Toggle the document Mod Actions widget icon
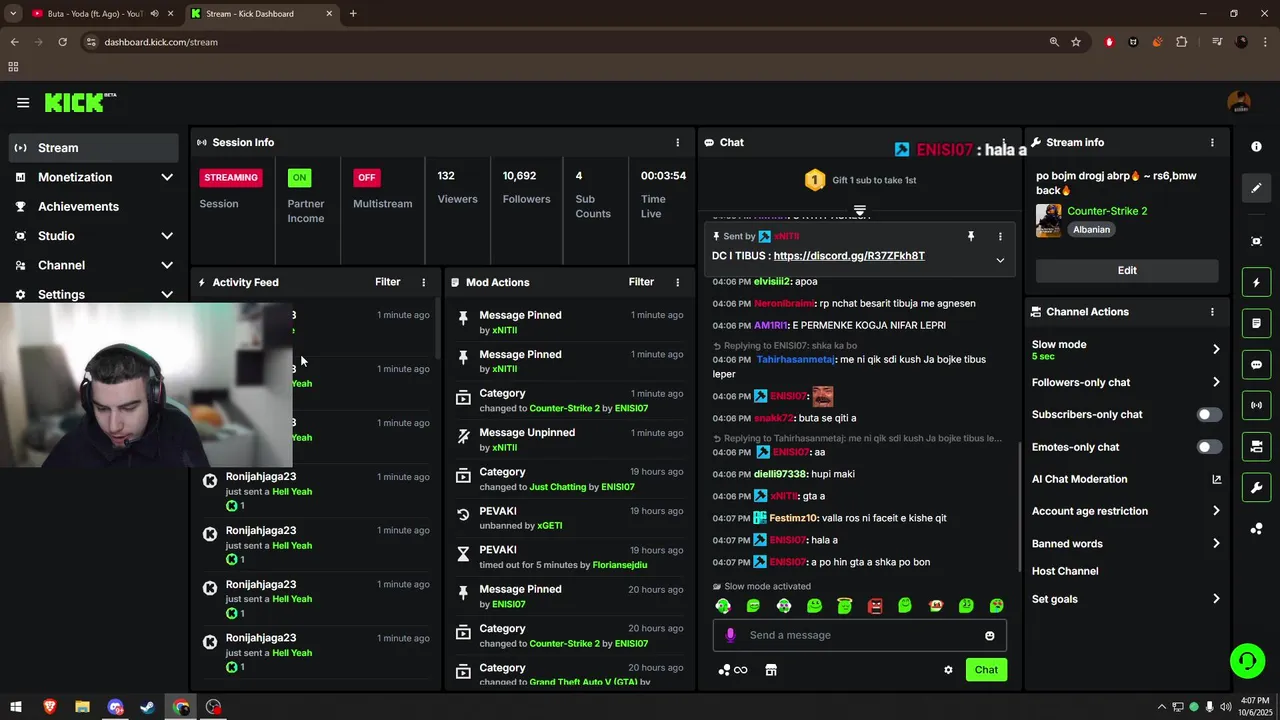 tap(1256, 324)
